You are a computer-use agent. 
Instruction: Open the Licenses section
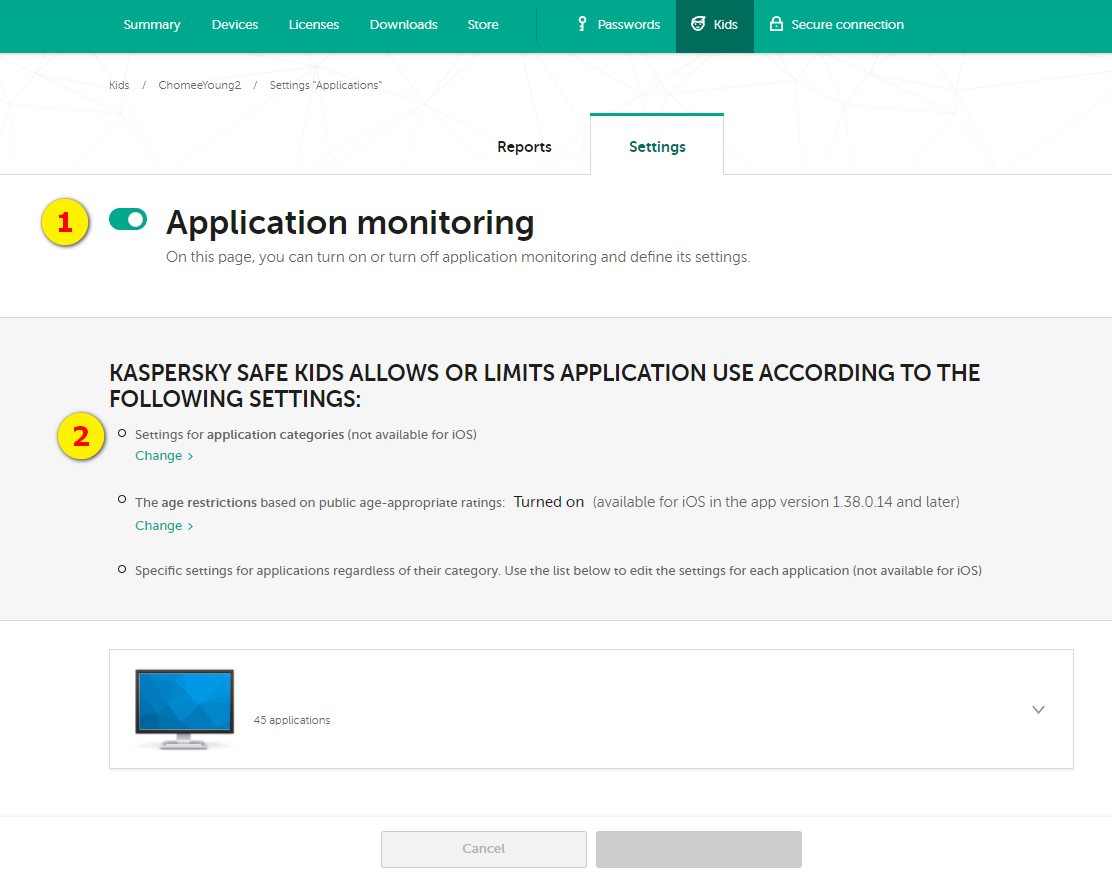tap(313, 25)
